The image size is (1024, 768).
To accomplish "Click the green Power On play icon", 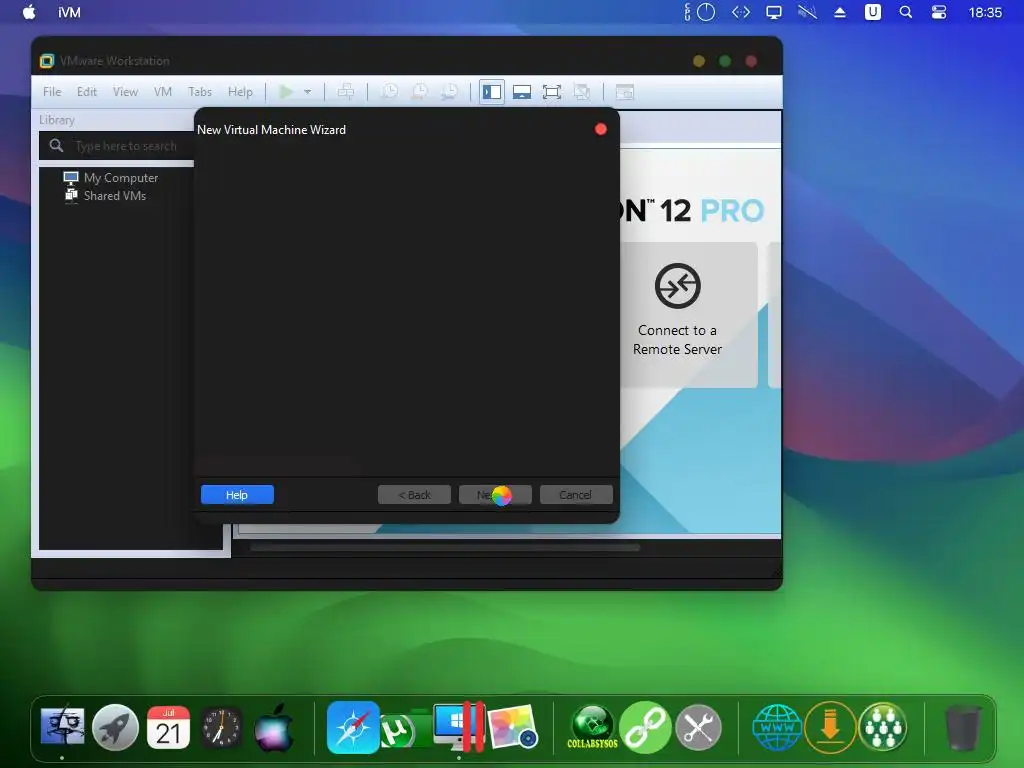I will pos(286,92).
